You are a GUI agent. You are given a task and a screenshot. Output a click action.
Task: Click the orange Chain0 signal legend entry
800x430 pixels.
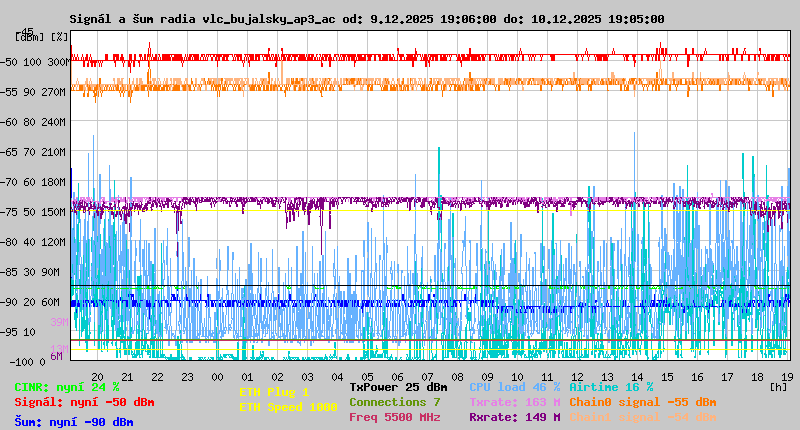coord(642,402)
